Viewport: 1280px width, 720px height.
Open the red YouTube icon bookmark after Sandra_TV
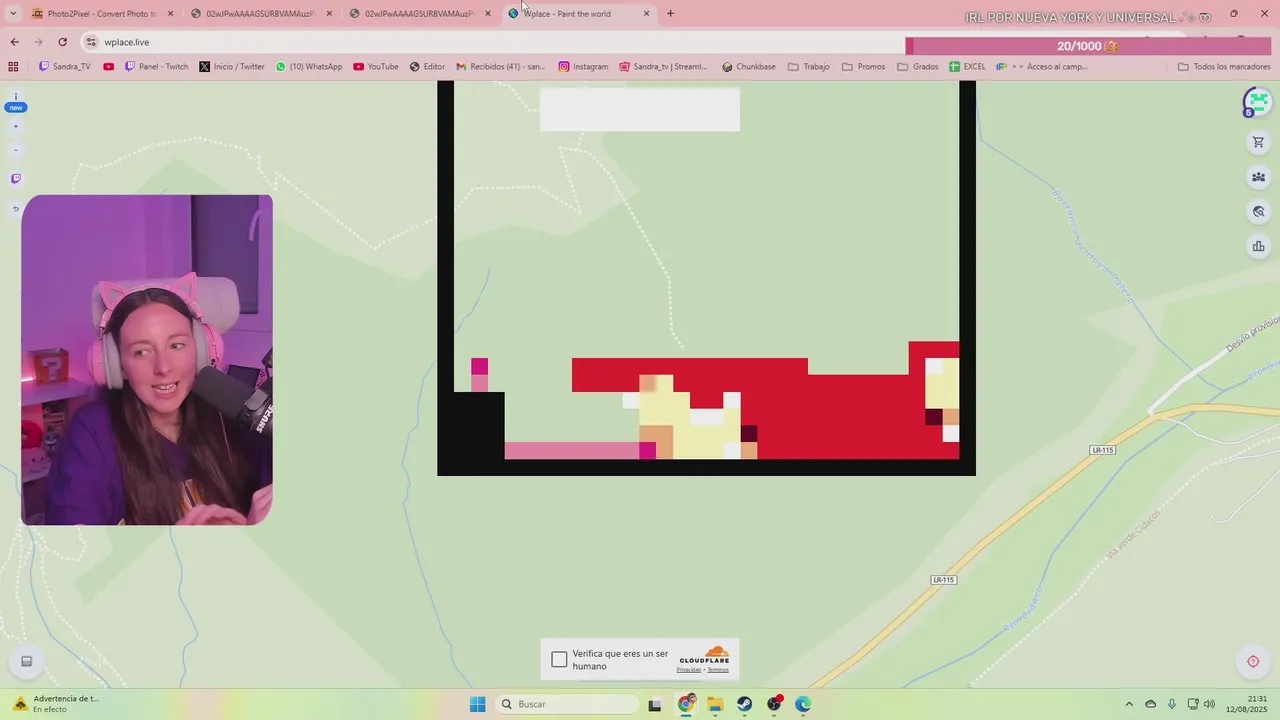[x=108, y=67]
